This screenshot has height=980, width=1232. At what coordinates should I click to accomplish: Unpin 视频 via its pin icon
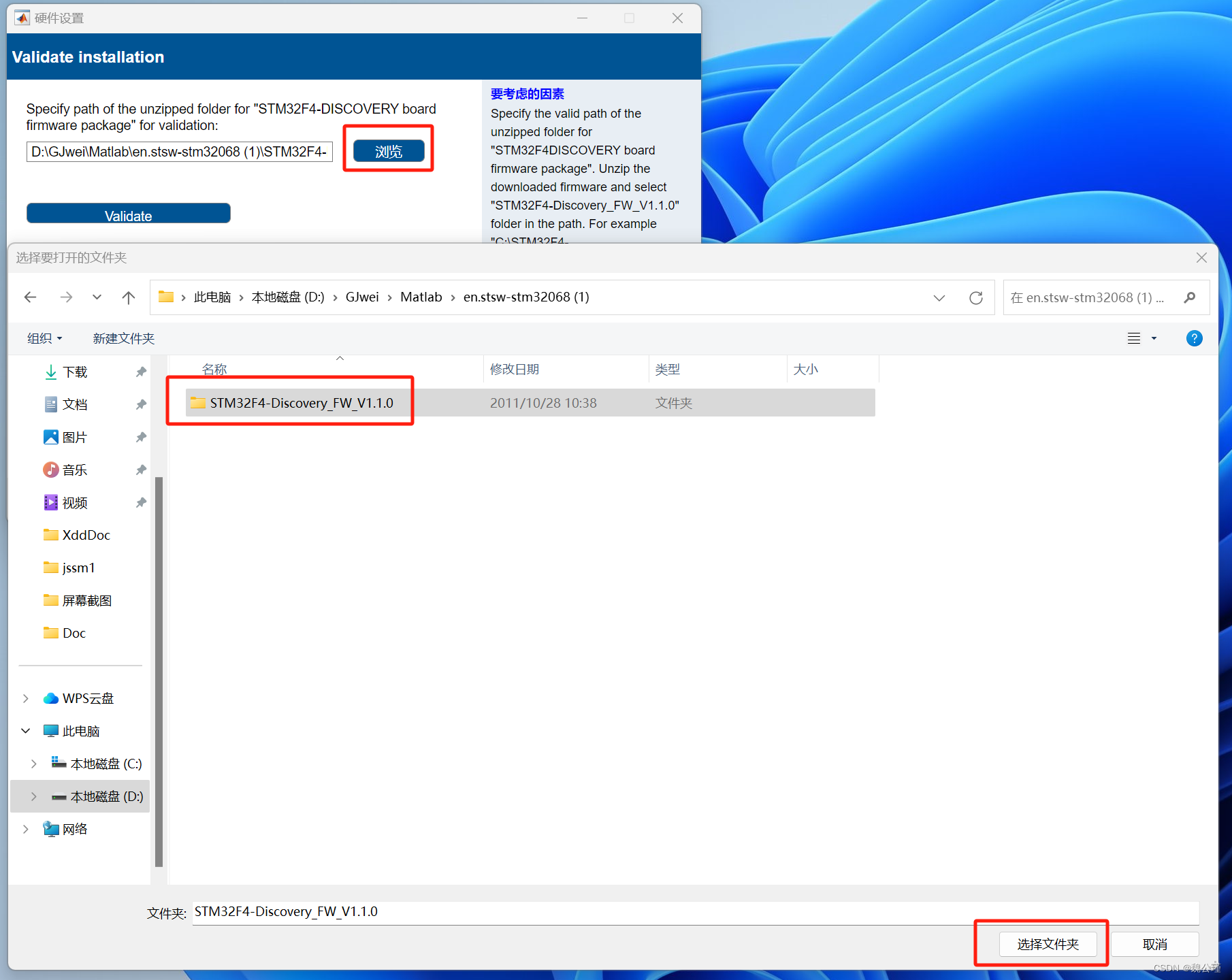pyautogui.click(x=141, y=502)
